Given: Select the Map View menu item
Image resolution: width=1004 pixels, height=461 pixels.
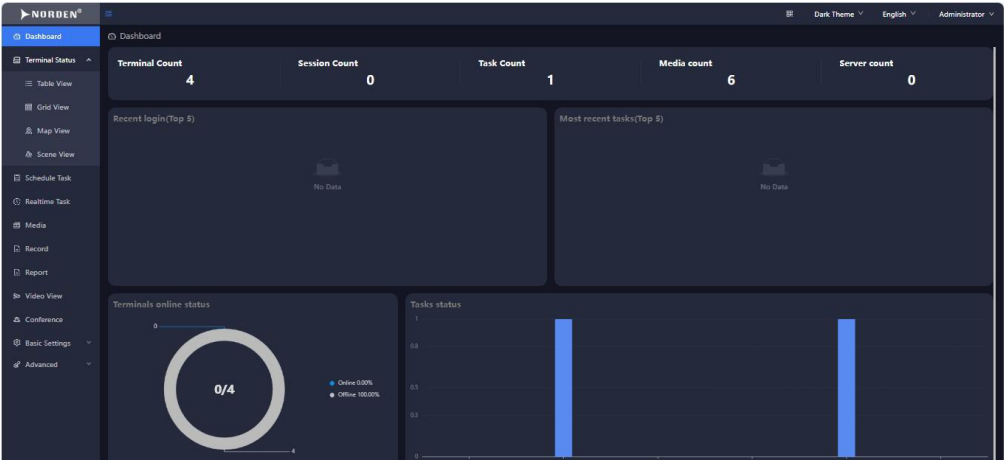Looking at the screenshot, I should click(53, 131).
